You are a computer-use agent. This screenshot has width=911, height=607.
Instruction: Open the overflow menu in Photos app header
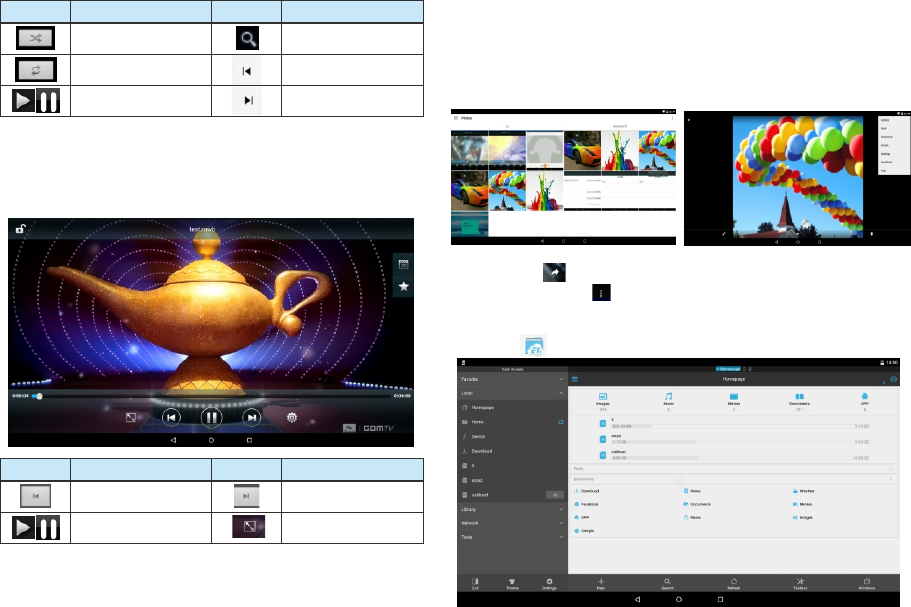point(672,118)
